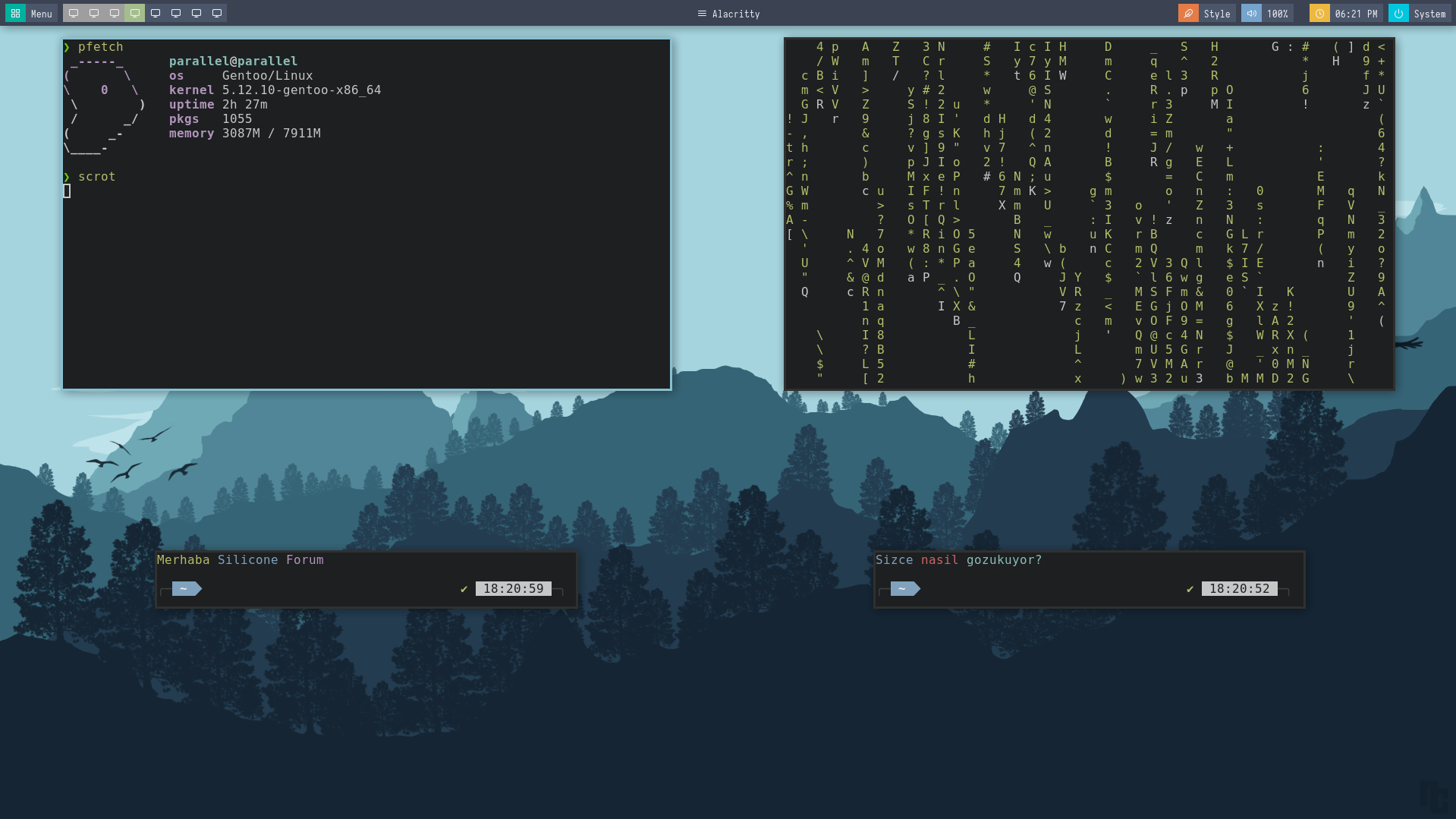
Task: Switch to the second workspace monitor icon
Action: point(94,13)
